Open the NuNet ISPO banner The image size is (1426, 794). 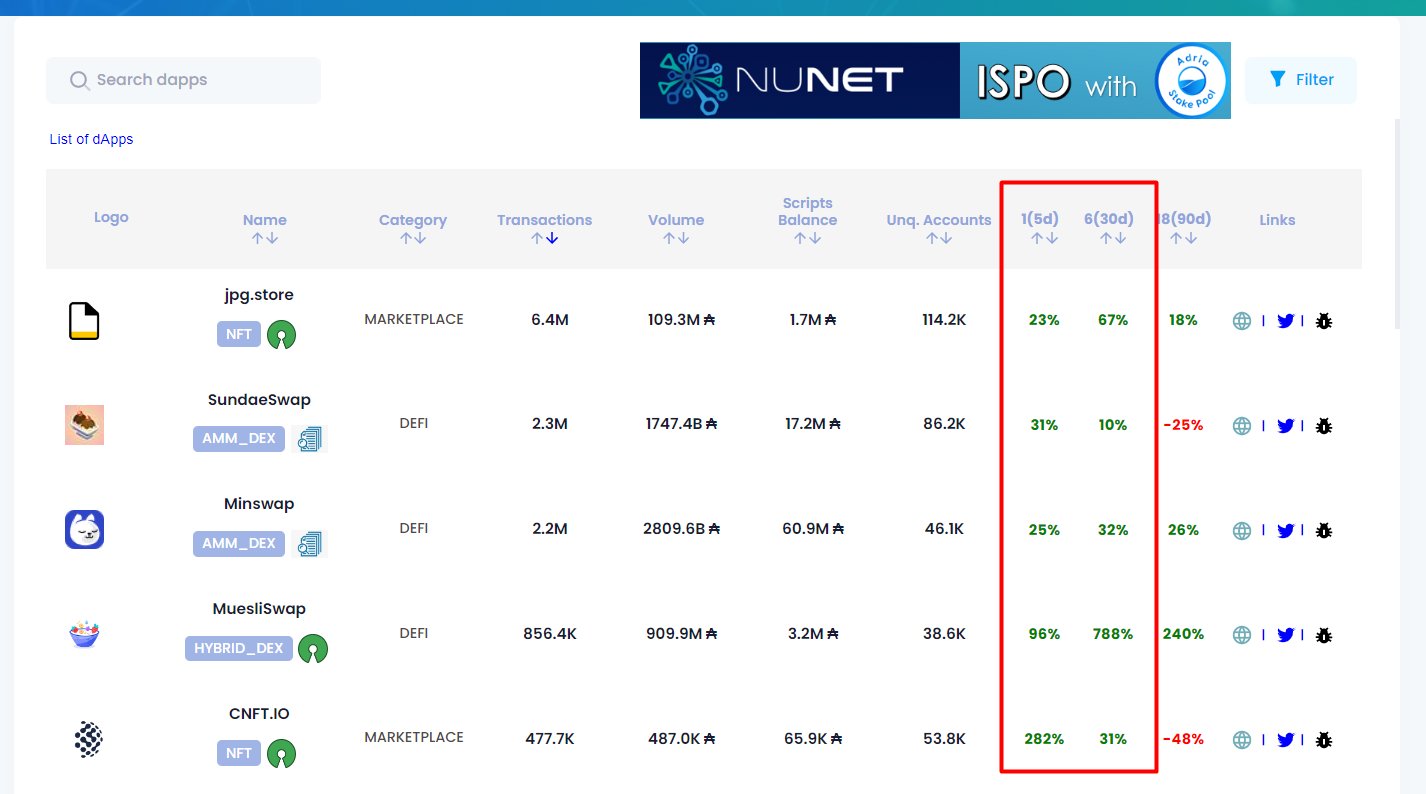(x=935, y=80)
